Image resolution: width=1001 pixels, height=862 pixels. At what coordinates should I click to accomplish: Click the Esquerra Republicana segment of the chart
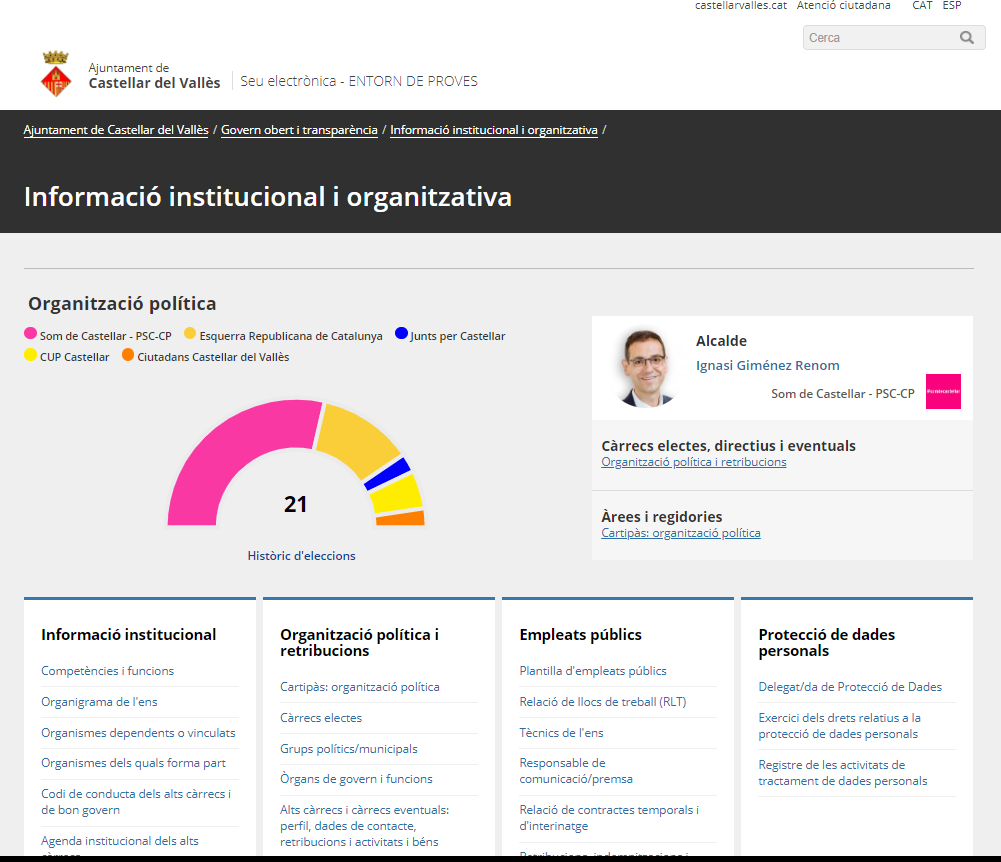357,438
